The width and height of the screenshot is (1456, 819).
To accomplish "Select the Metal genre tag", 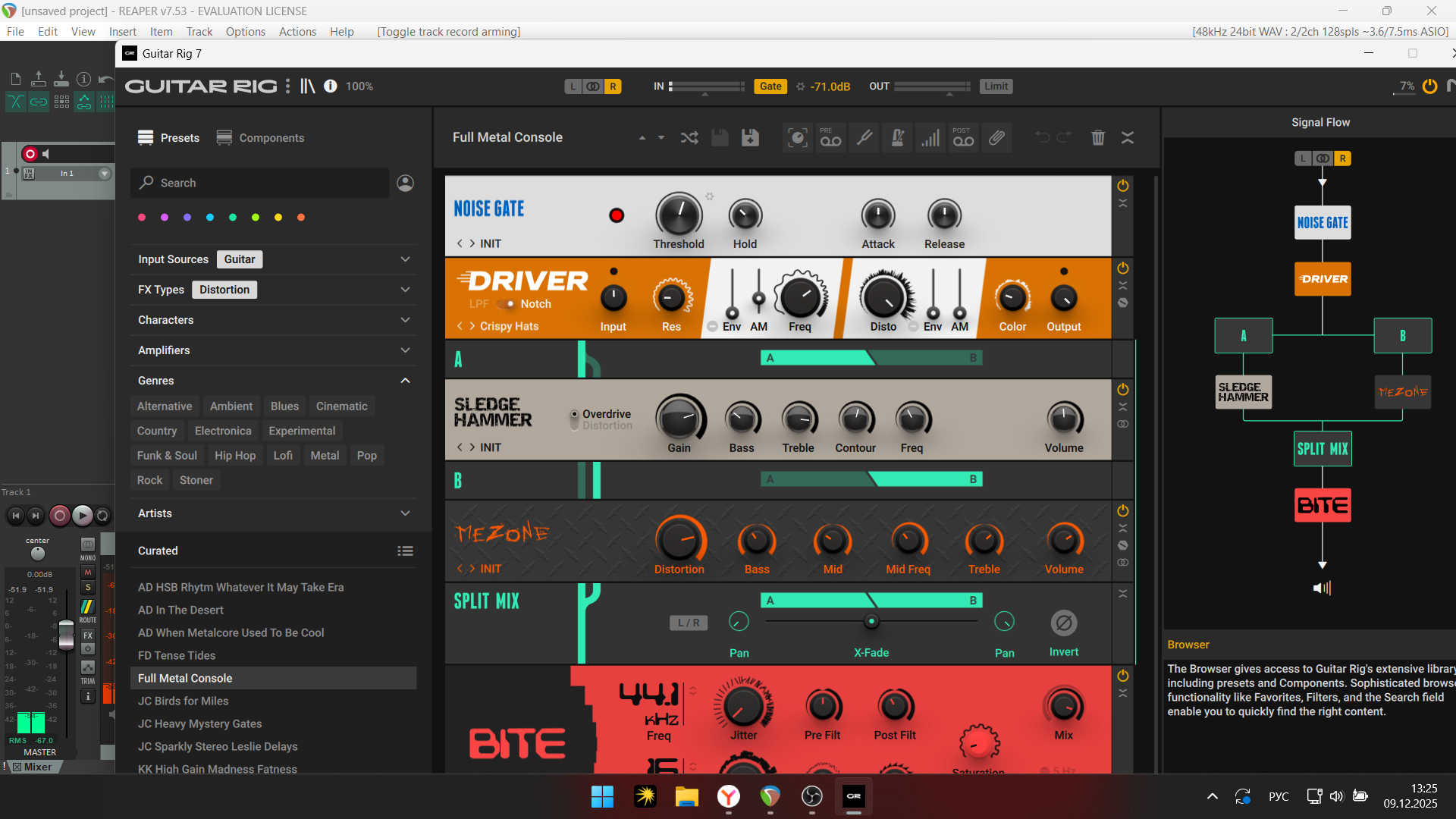I will coord(325,455).
